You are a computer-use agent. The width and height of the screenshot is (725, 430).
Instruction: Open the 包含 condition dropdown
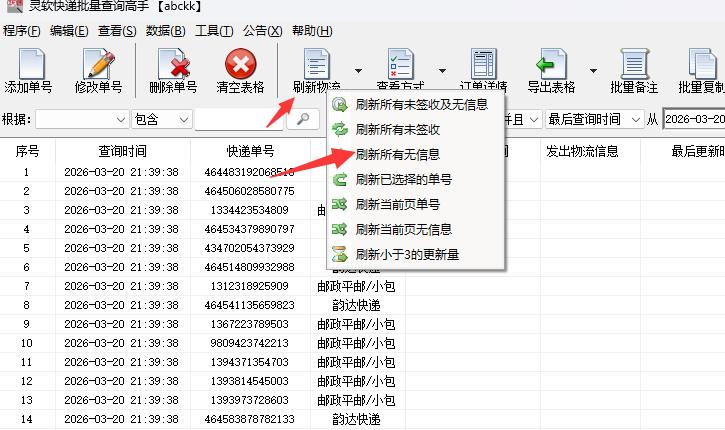[x=183, y=119]
